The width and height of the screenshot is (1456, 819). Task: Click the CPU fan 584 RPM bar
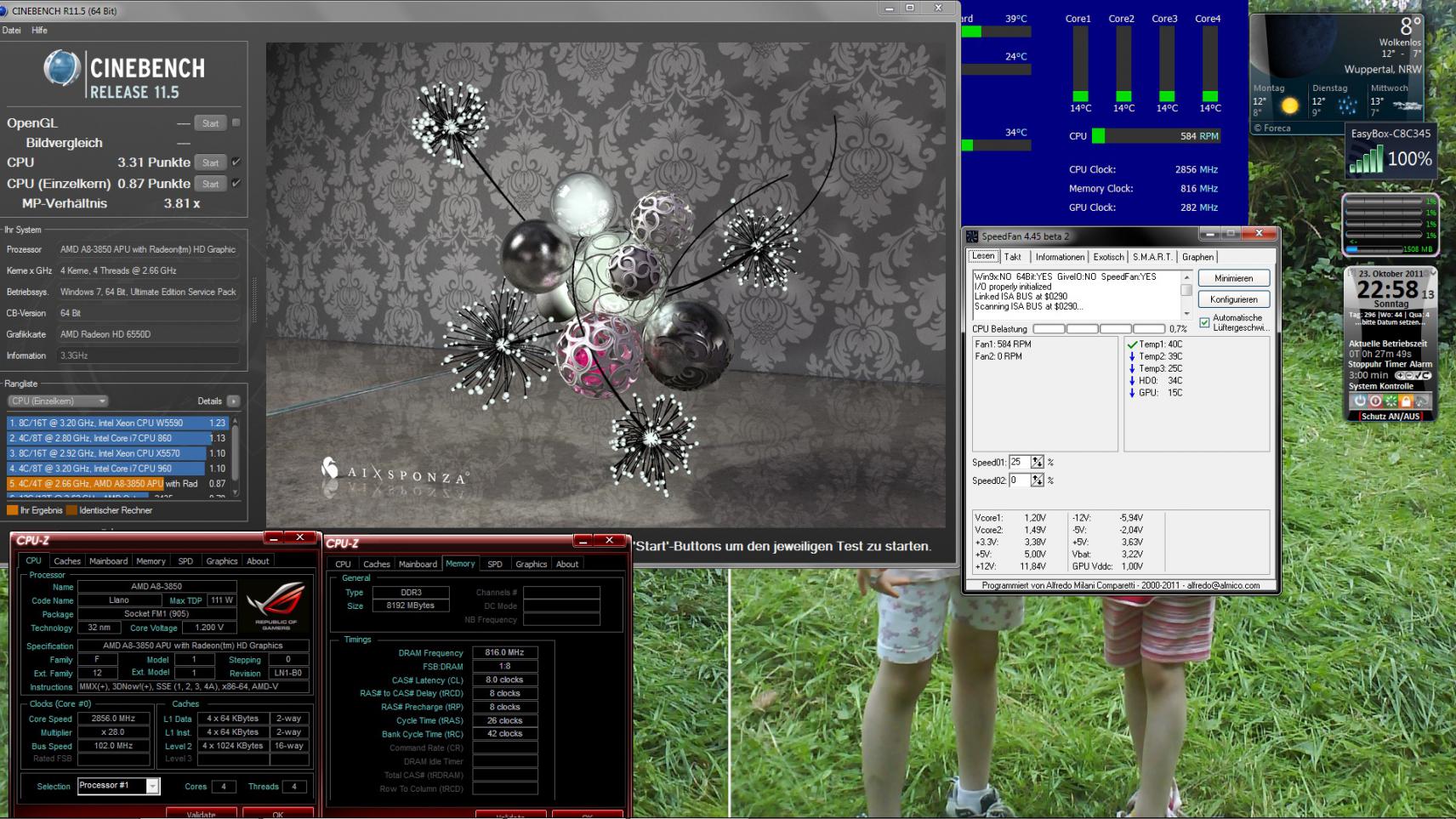pos(1157,136)
